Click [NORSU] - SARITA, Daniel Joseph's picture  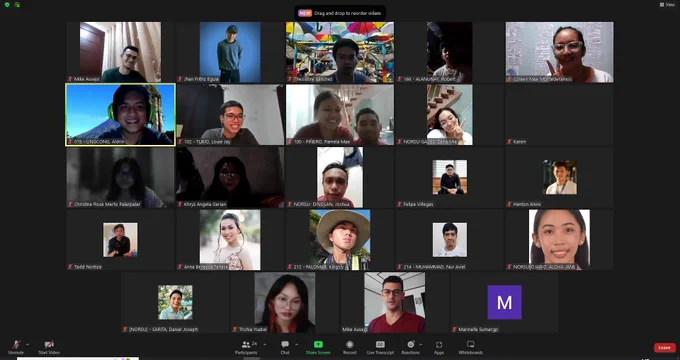click(175, 302)
